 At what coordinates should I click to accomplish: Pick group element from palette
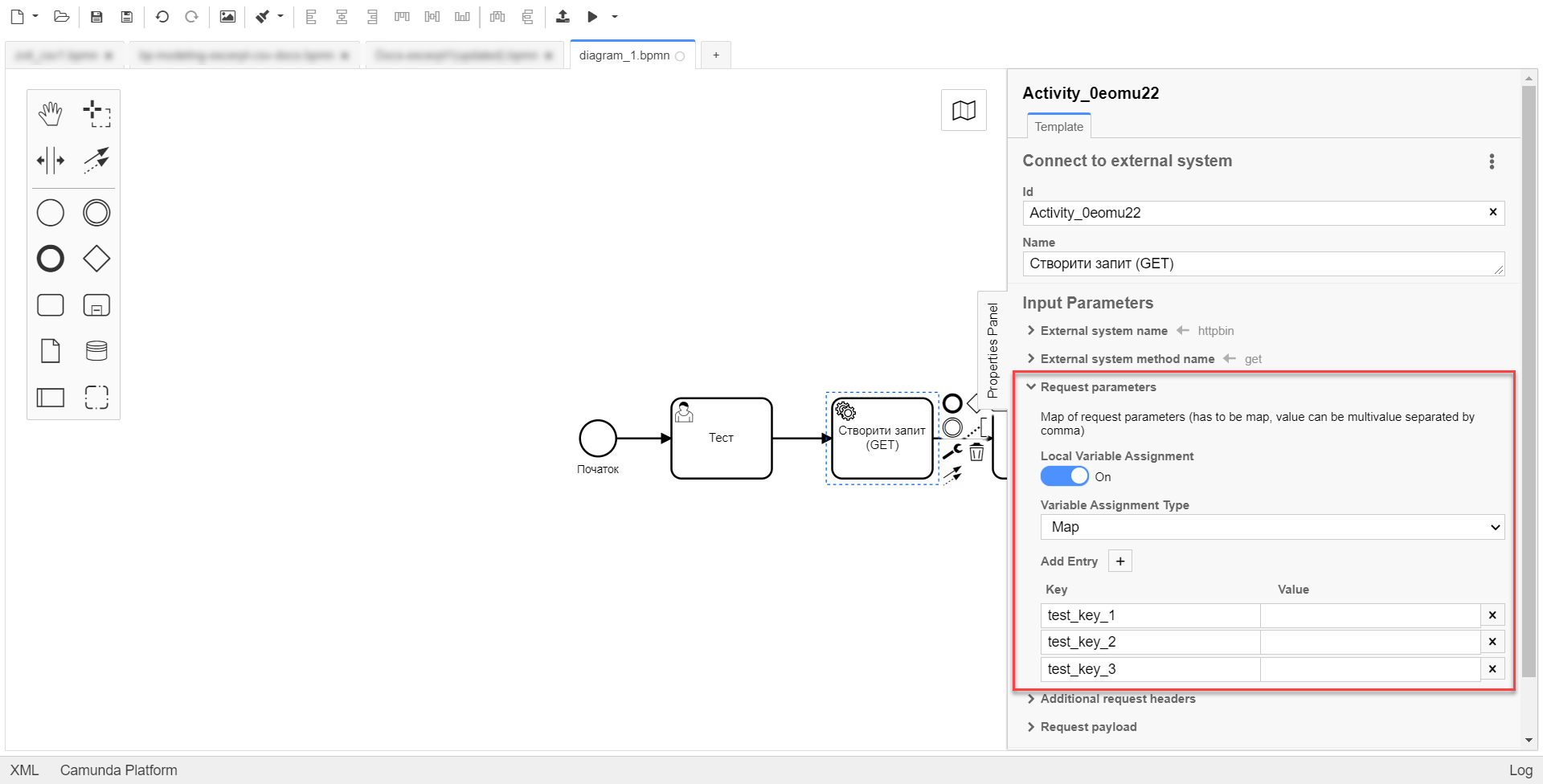96,397
